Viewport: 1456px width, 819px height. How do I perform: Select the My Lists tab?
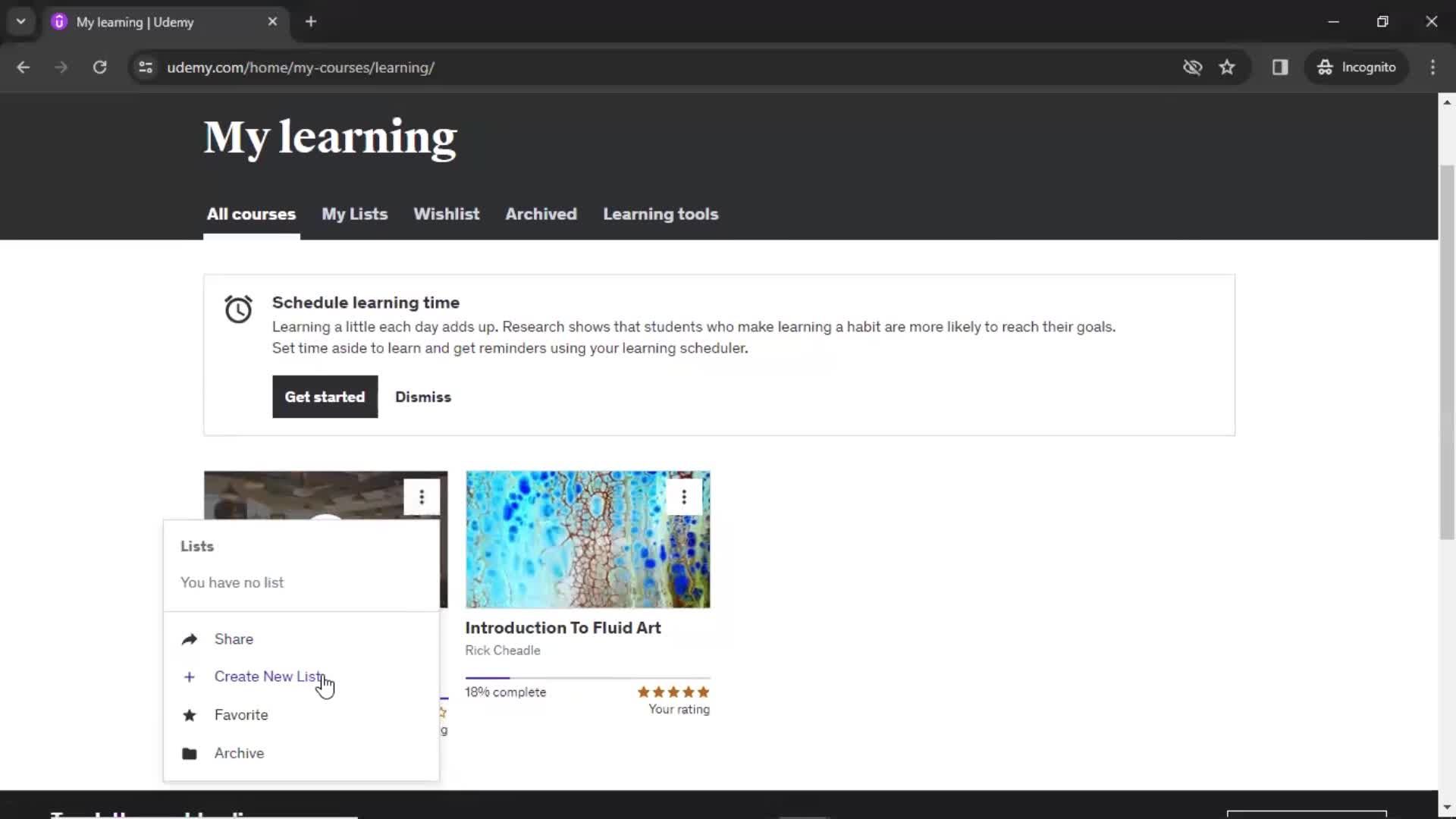[355, 213]
